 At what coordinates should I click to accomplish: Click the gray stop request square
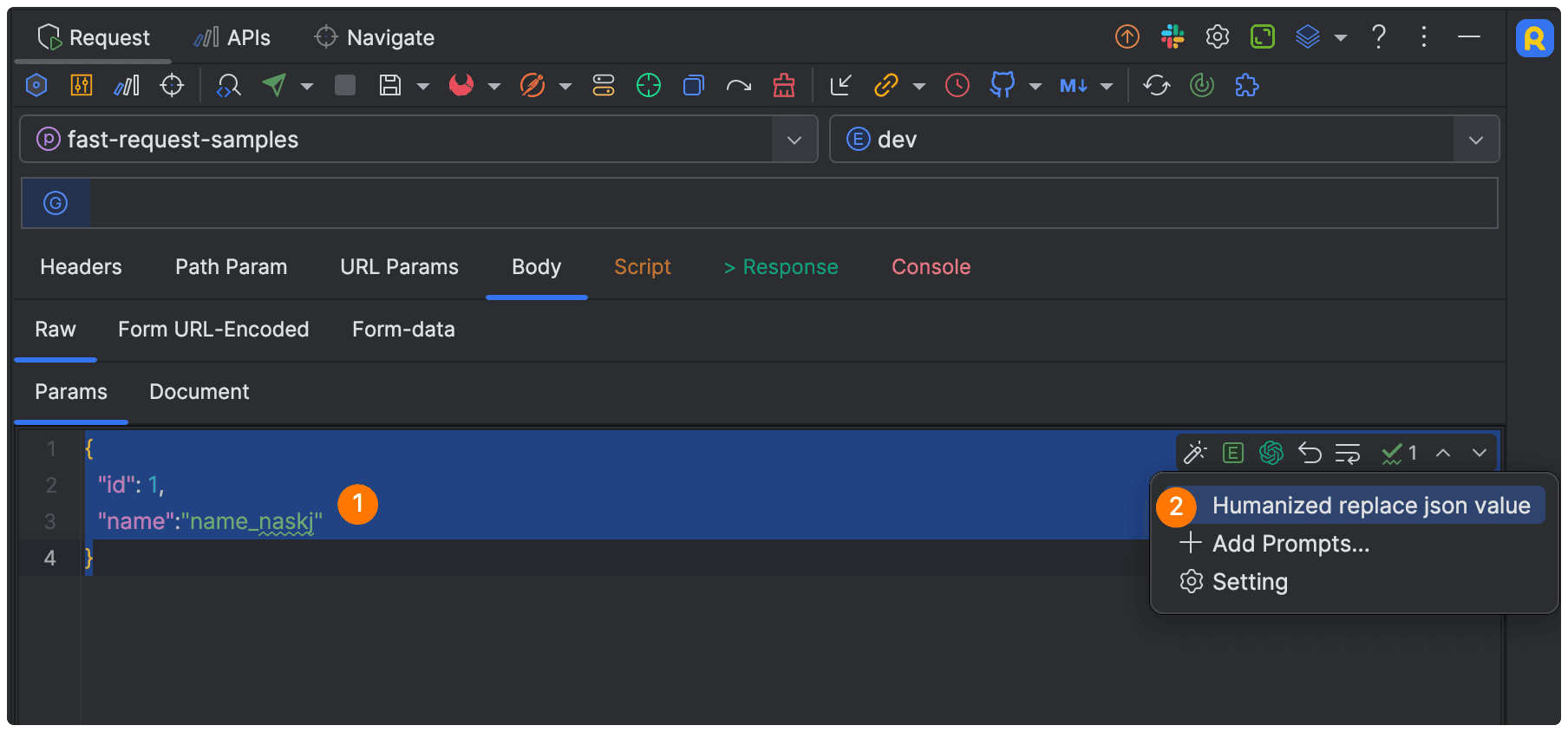click(x=345, y=85)
